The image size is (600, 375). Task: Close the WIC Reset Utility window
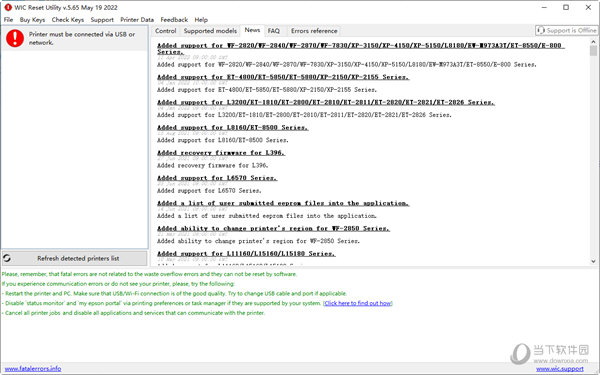(x=588, y=7)
